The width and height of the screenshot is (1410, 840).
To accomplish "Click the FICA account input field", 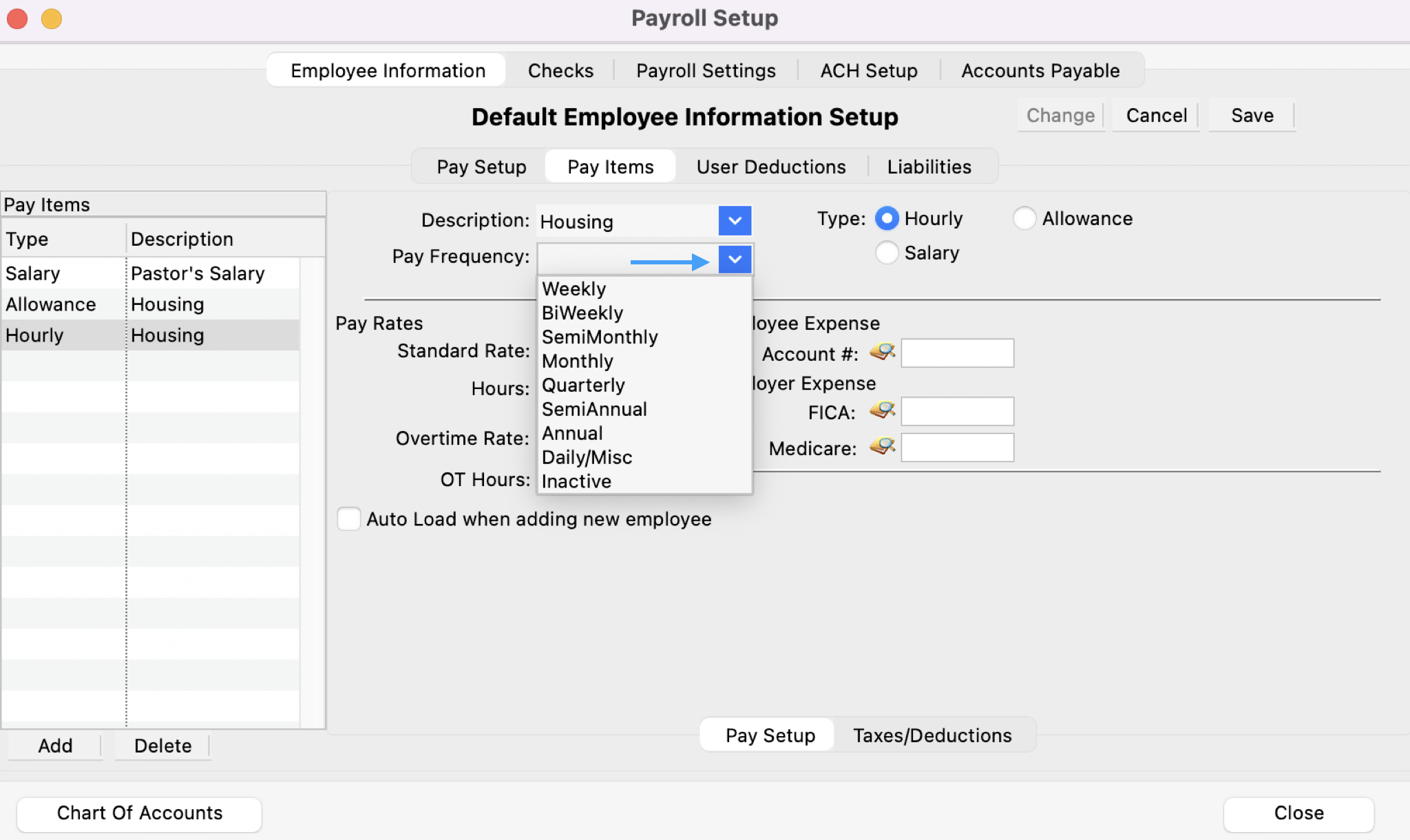I will pyautogui.click(x=957, y=412).
